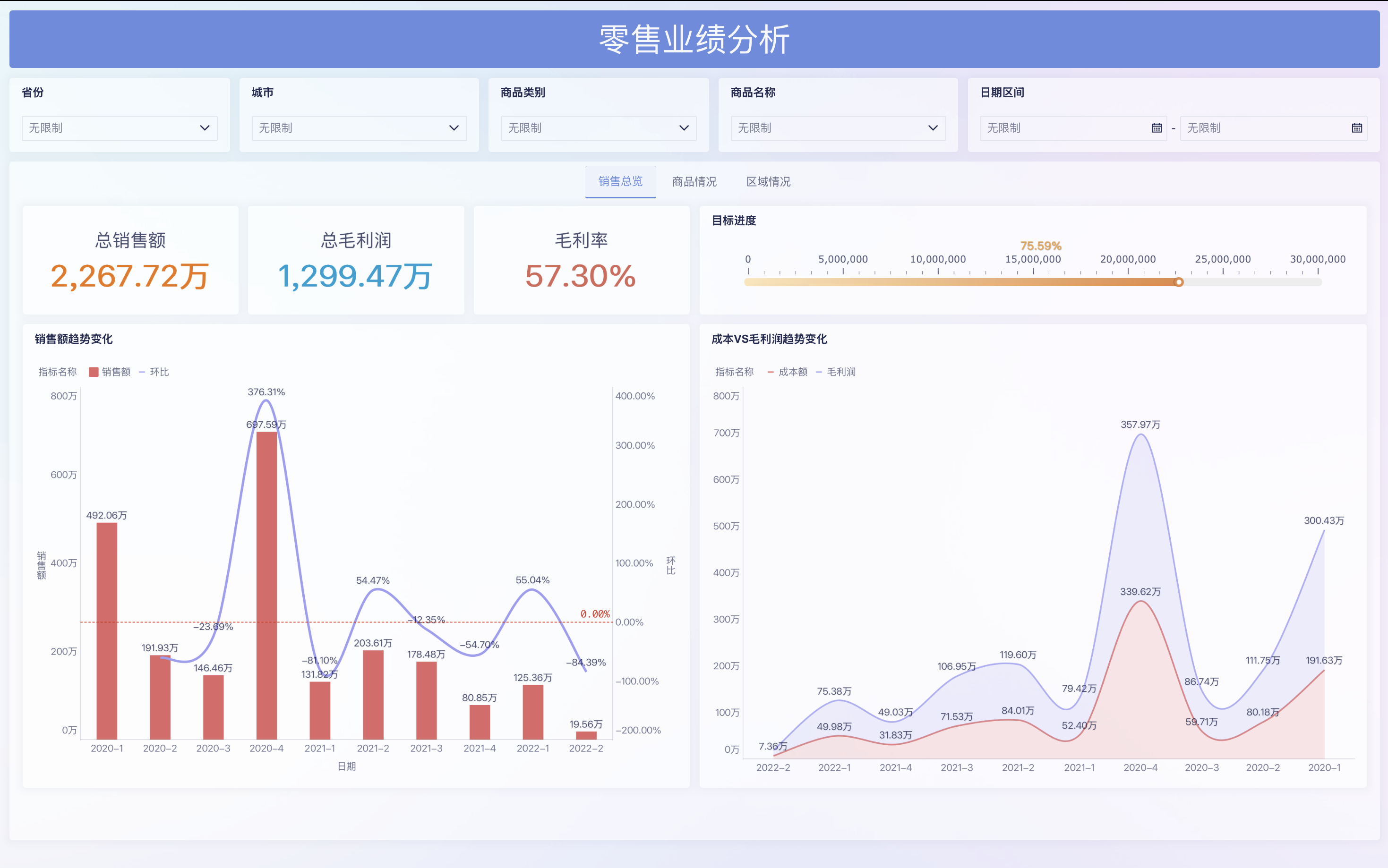This screenshot has width=1388, height=868.
Task: Select the 销售总览 tab
Action: [x=620, y=181]
